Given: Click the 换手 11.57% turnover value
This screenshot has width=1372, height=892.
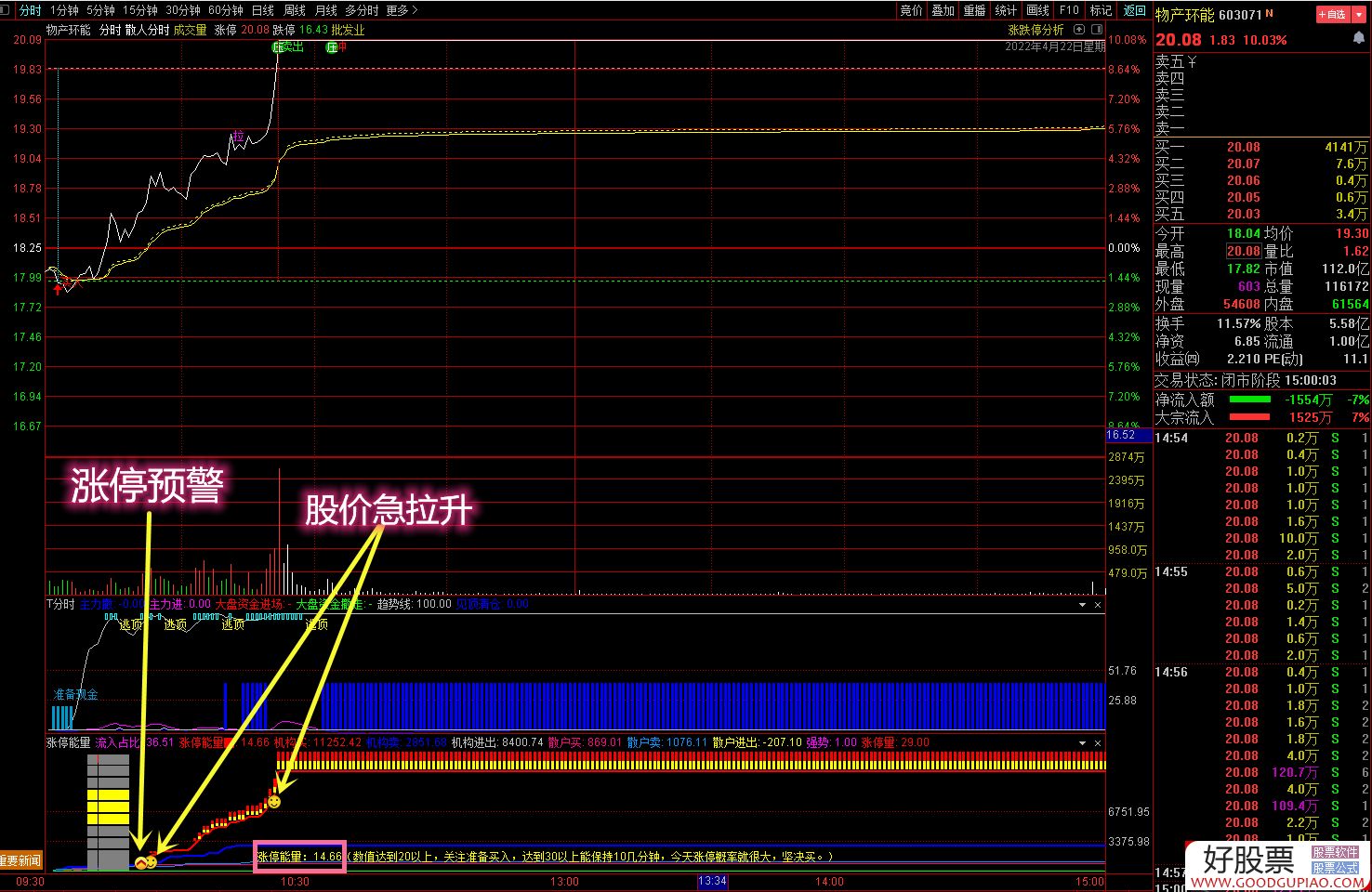Looking at the screenshot, I should click(x=1238, y=323).
